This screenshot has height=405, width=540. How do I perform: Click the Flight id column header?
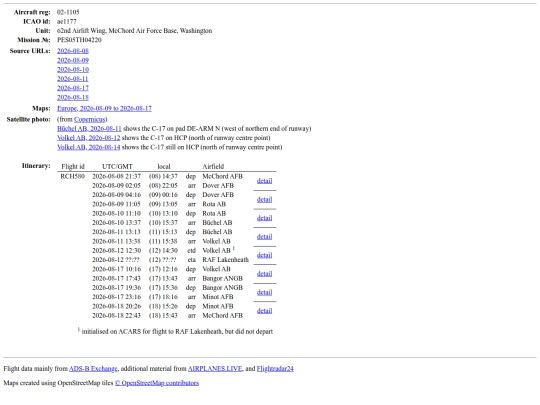point(73,167)
